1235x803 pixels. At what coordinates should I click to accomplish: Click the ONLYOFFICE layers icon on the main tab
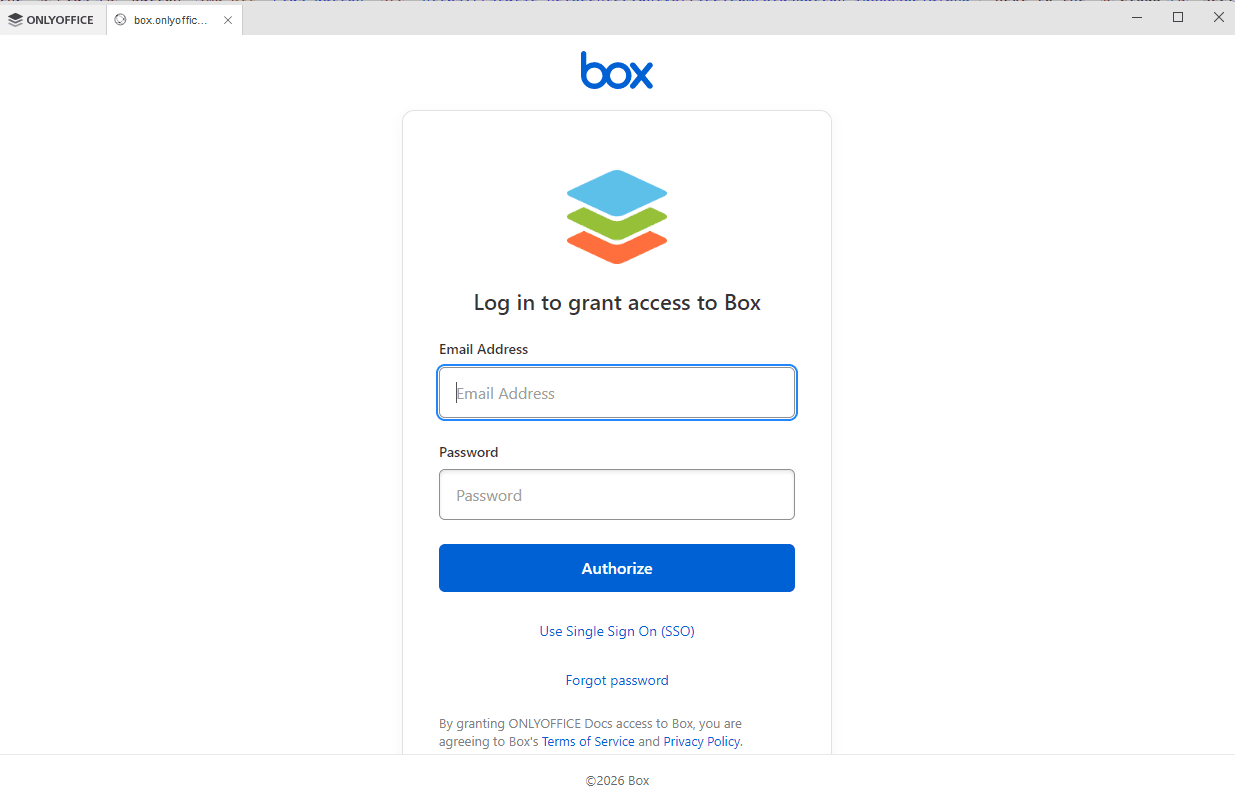[x=15, y=19]
